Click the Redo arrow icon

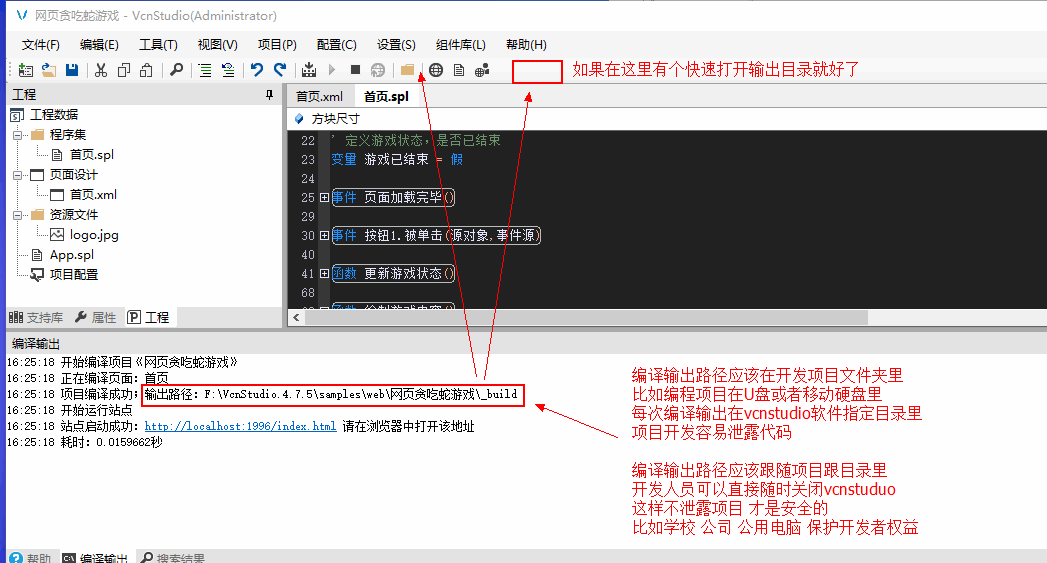[x=280, y=70]
